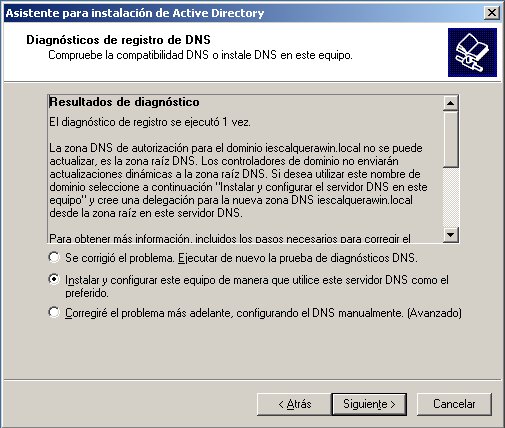Click the scroll down arrow in diagnostic results
505x428 pixels.
click(x=451, y=235)
